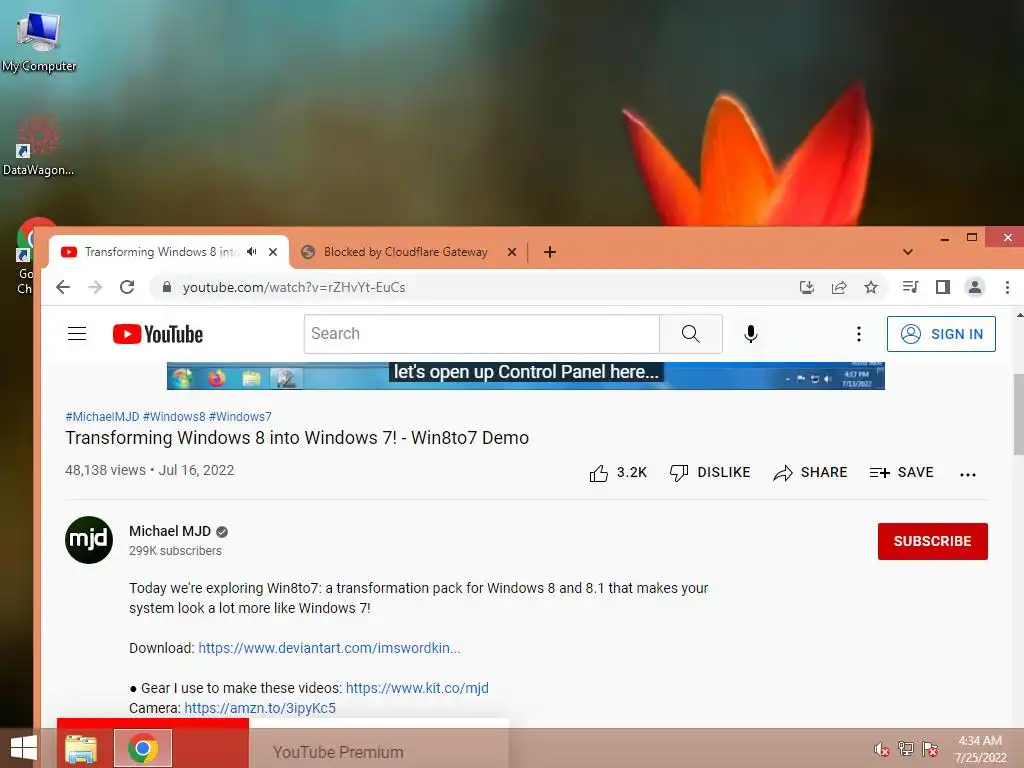
Task: Open Michael MJD channel avatar
Action: [x=89, y=540]
